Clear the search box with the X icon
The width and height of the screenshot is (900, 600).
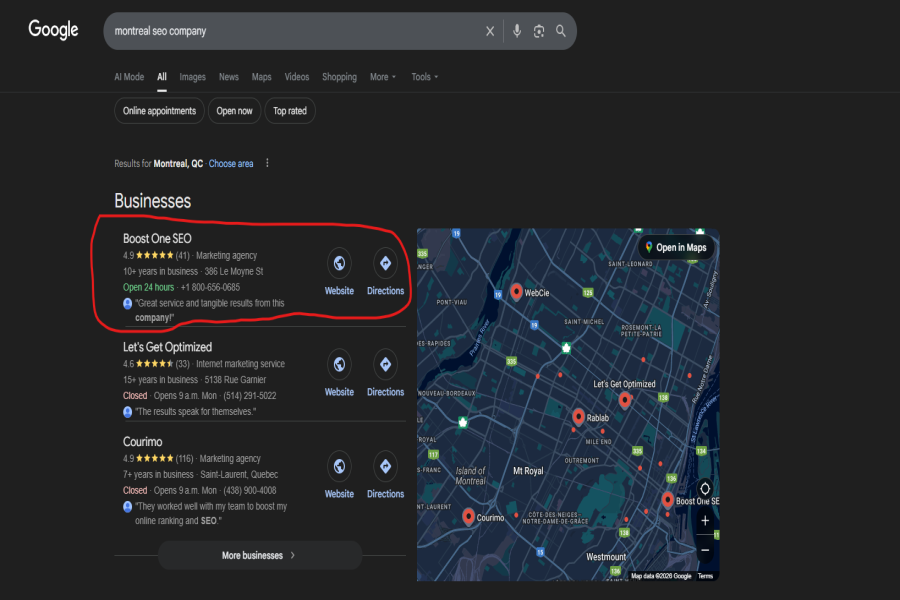490,31
